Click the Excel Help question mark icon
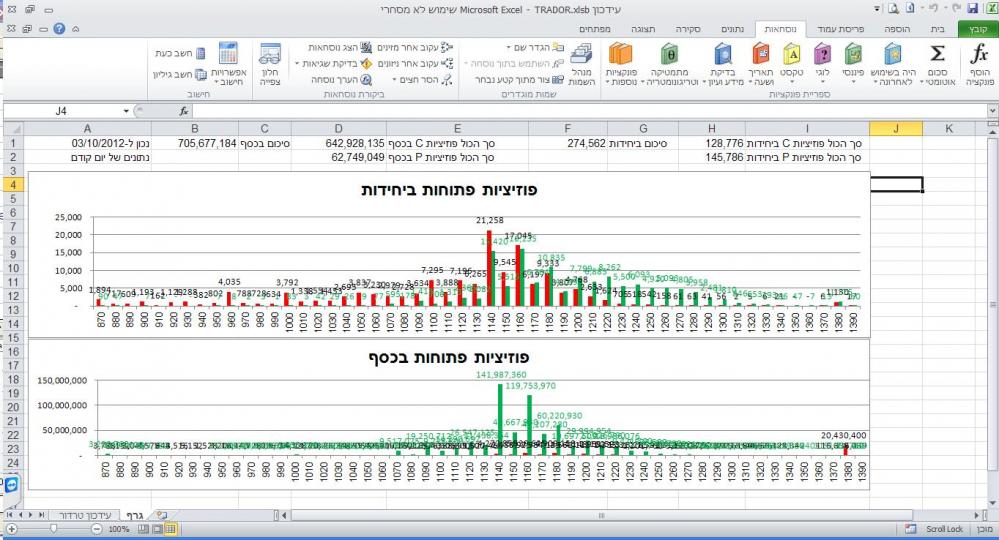This screenshot has width=999, height=540. (61, 29)
